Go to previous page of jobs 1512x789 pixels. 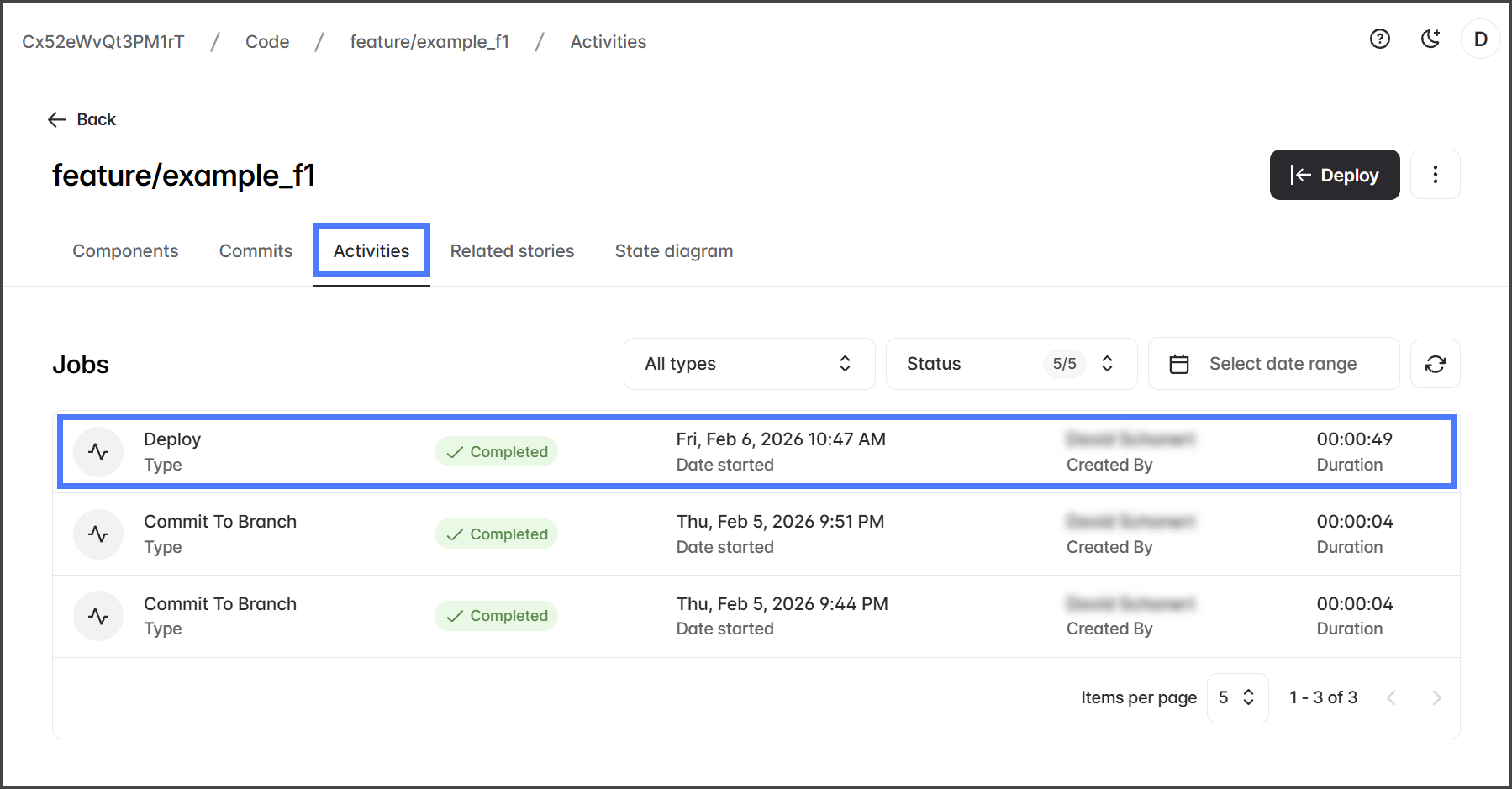click(1391, 698)
